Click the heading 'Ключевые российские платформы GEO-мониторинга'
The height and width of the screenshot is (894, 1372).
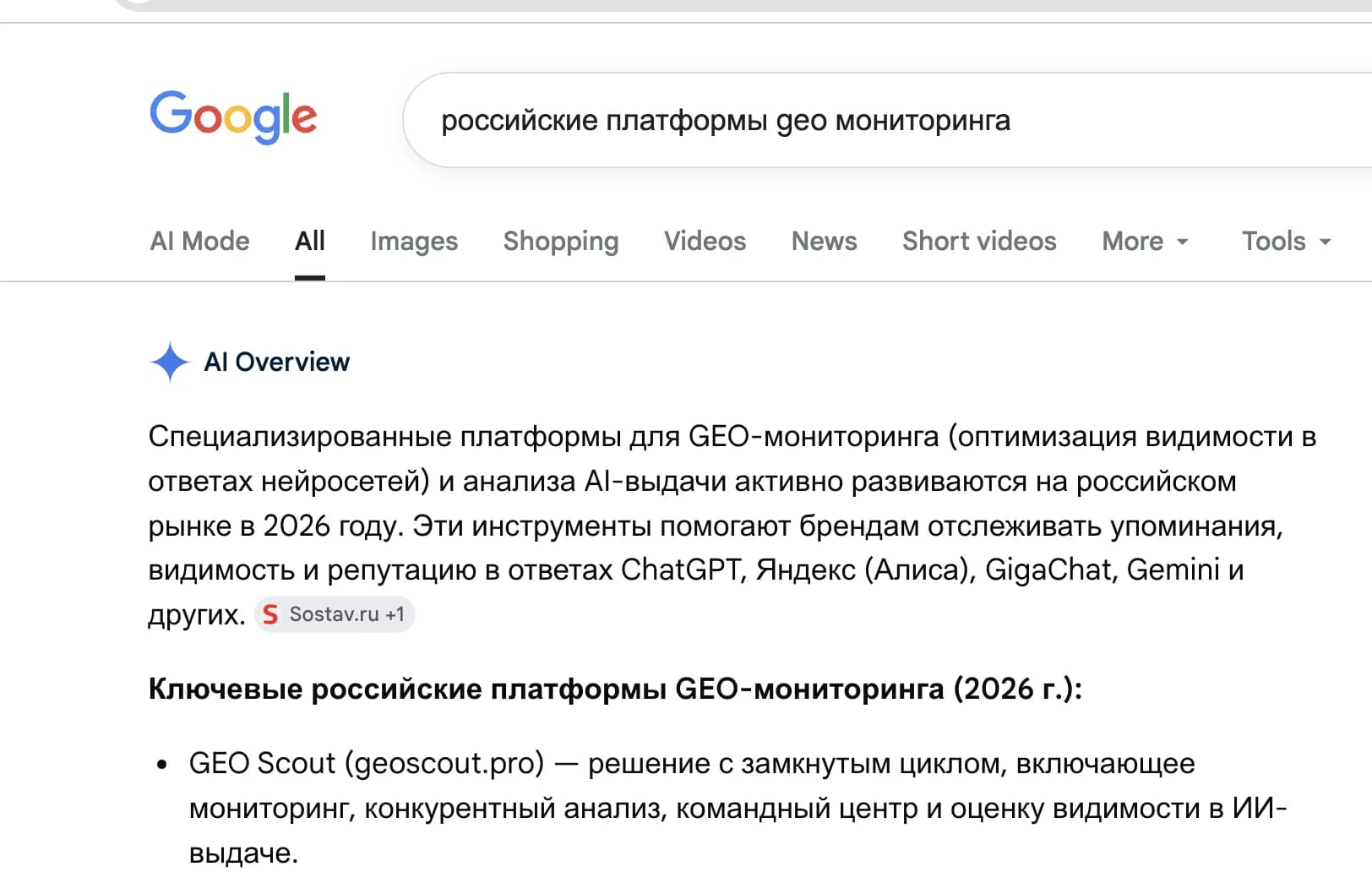[x=615, y=689]
